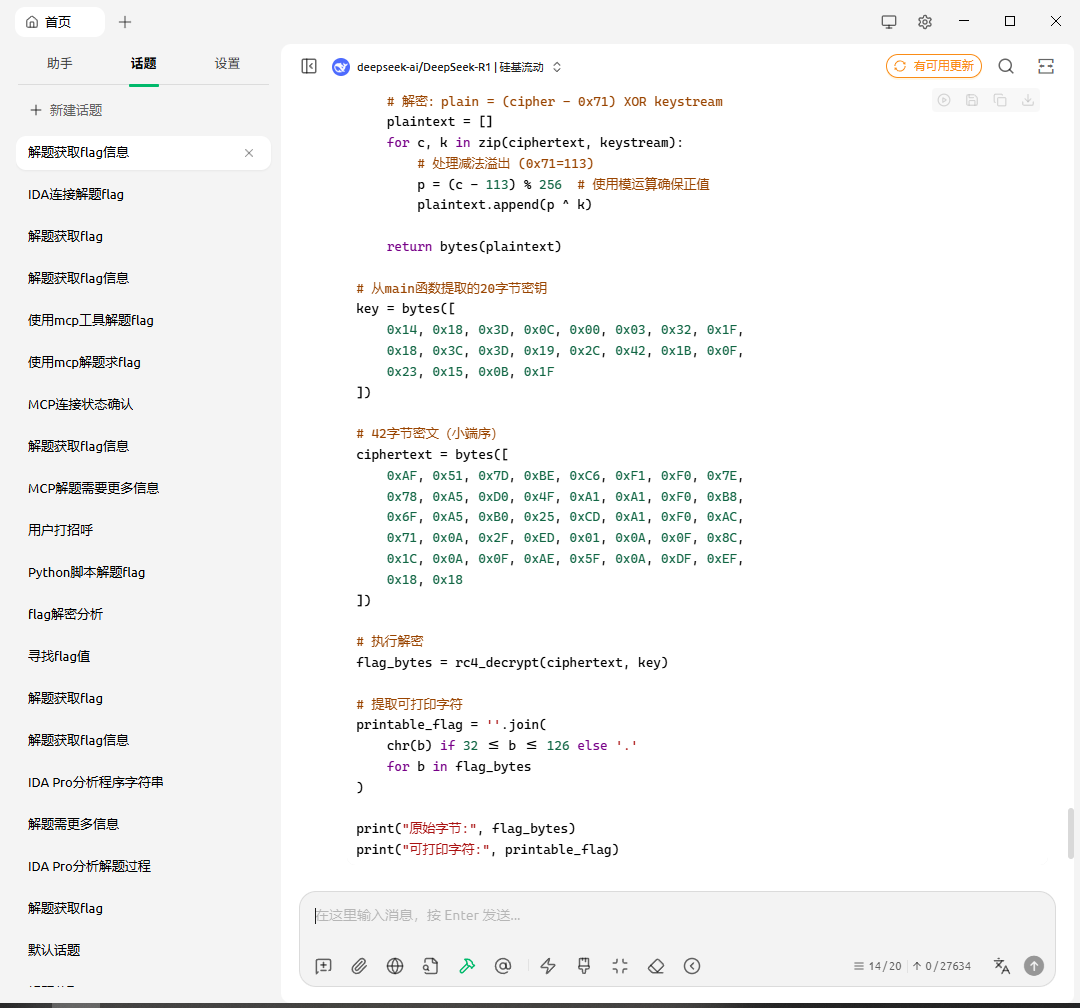Enable web search globe icon
The image size is (1080, 1008).
tap(395, 966)
